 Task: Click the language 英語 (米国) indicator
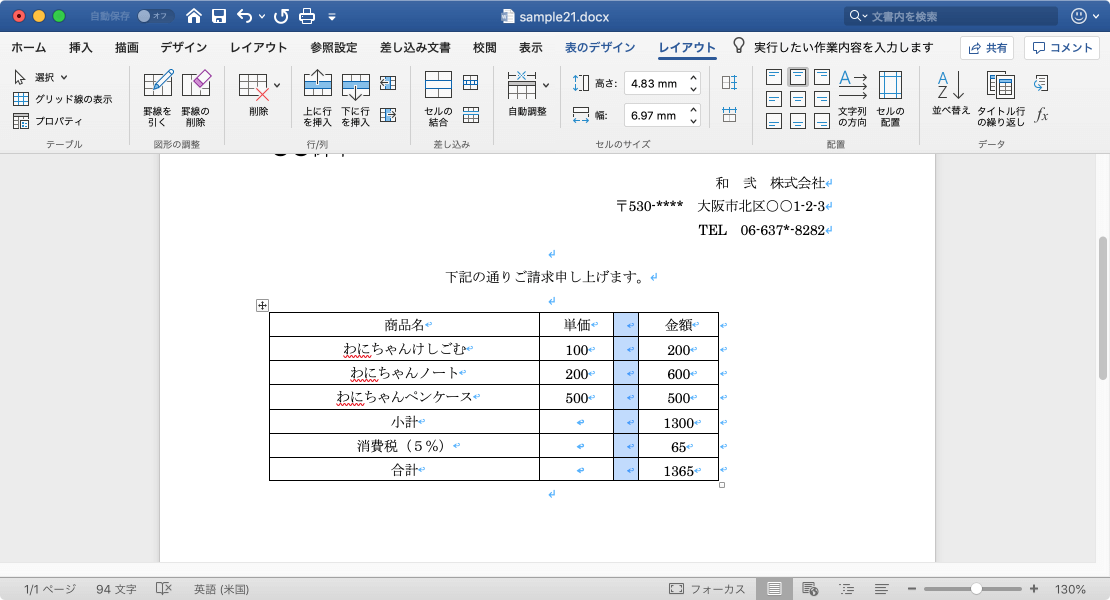pos(222,589)
